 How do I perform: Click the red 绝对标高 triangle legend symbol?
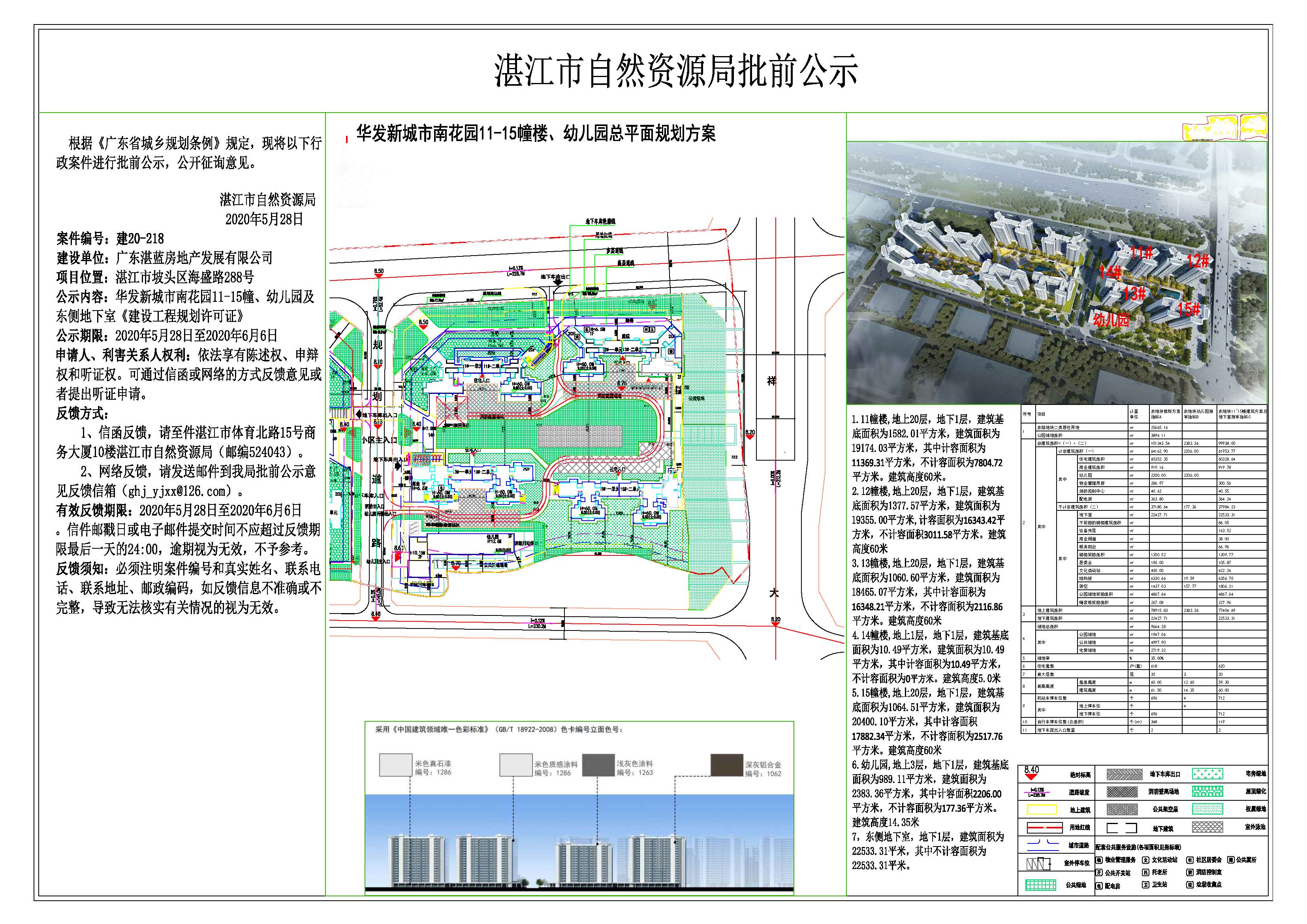point(1031,777)
